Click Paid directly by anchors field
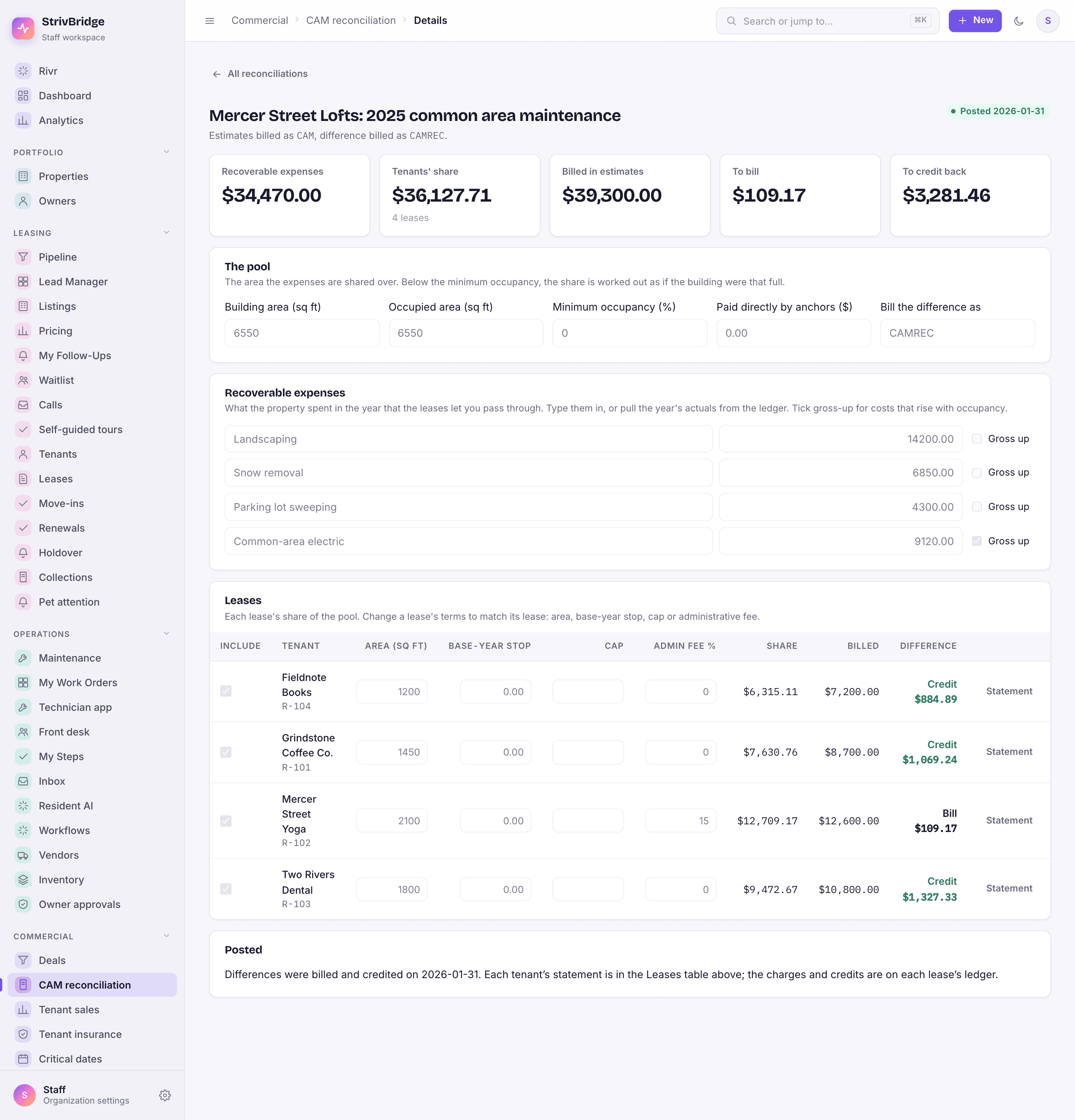Viewport: 1075px width, 1120px height. (794, 333)
